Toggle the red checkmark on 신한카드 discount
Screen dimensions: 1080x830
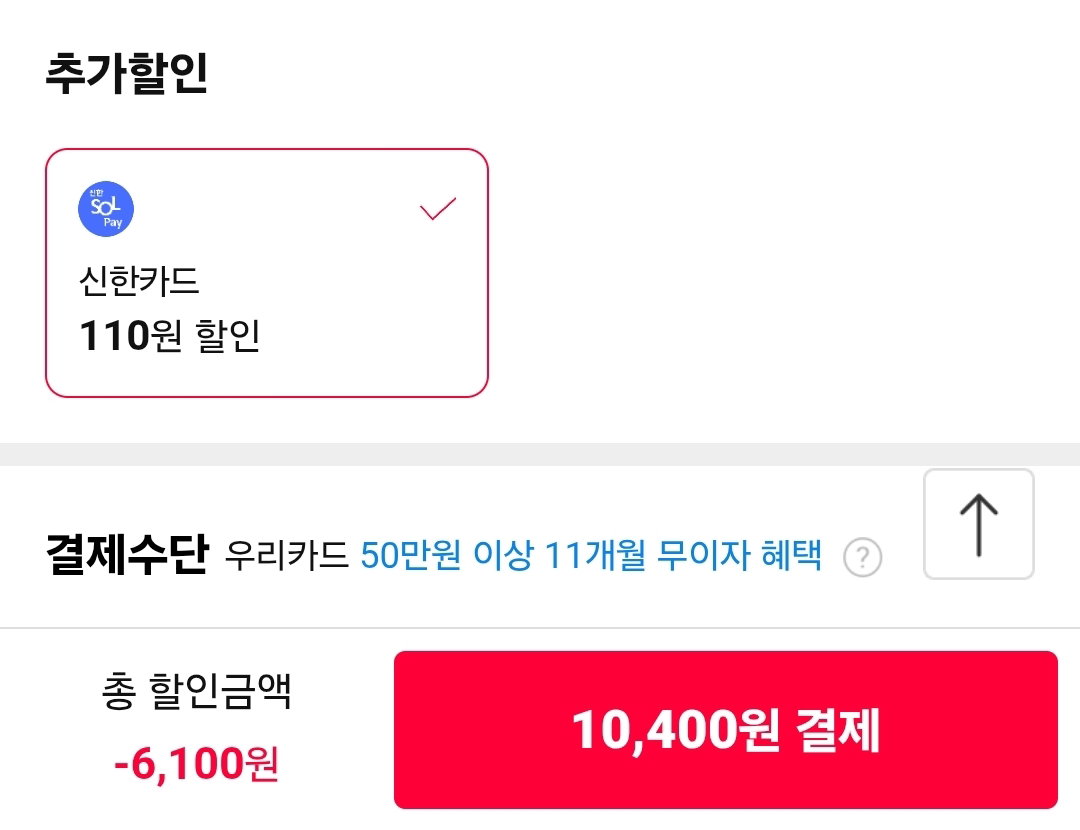point(438,209)
